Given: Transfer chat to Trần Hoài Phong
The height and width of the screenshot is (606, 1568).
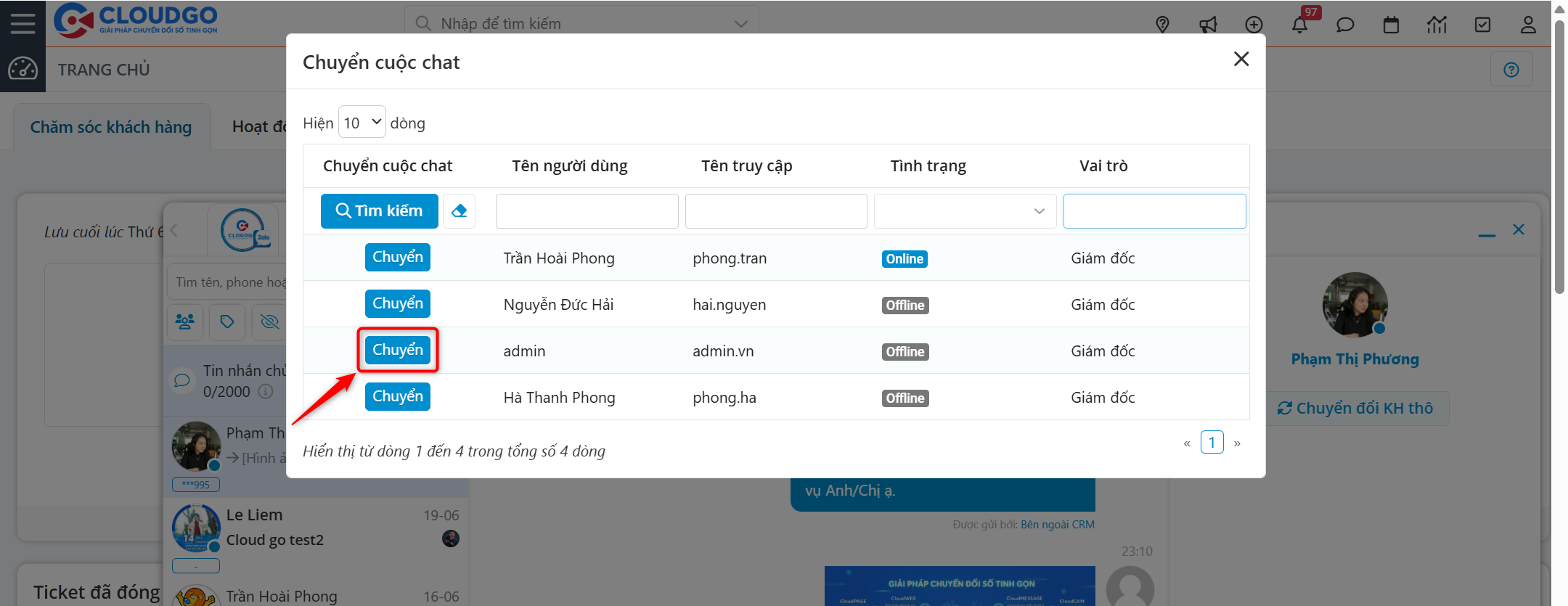Looking at the screenshot, I should pyautogui.click(x=398, y=257).
